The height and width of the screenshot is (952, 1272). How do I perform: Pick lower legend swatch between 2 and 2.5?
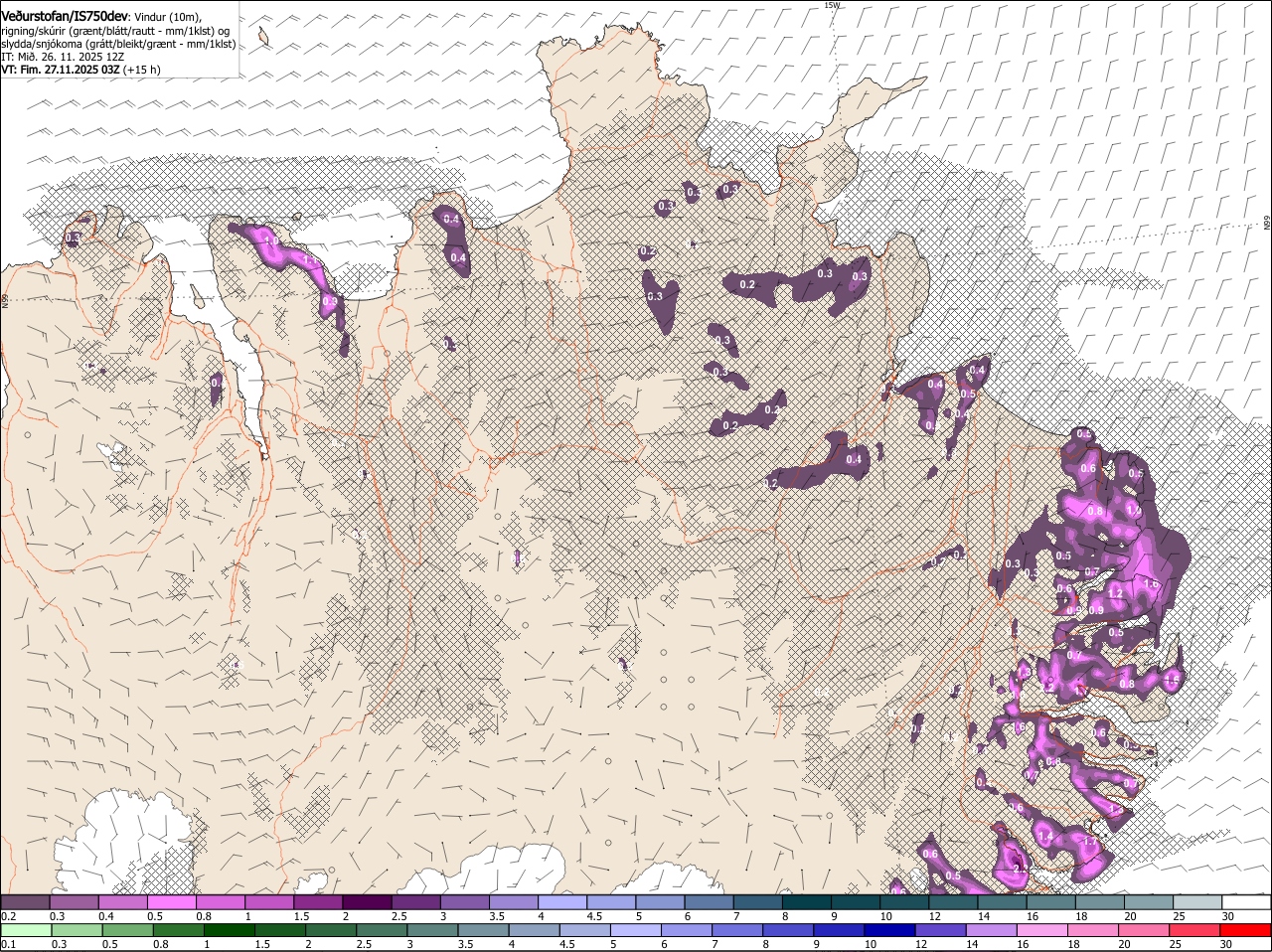click(x=331, y=930)
